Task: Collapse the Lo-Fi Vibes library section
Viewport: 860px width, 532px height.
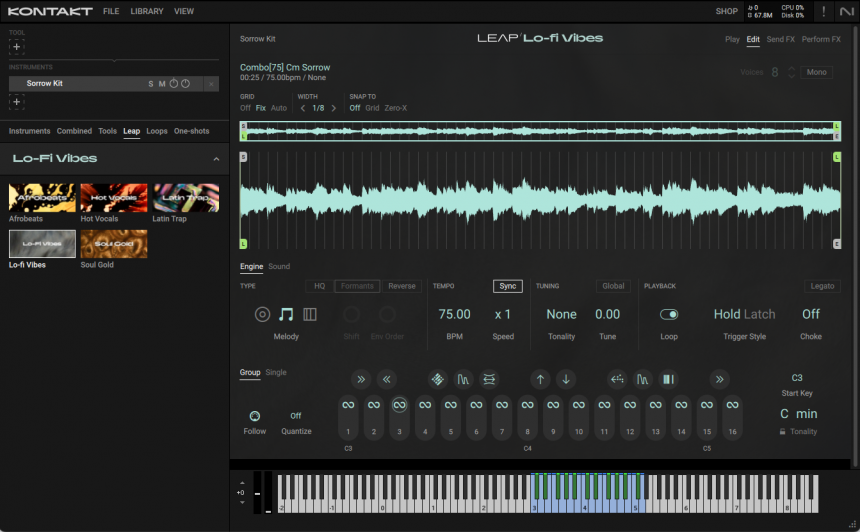Action: coord(216,159)
